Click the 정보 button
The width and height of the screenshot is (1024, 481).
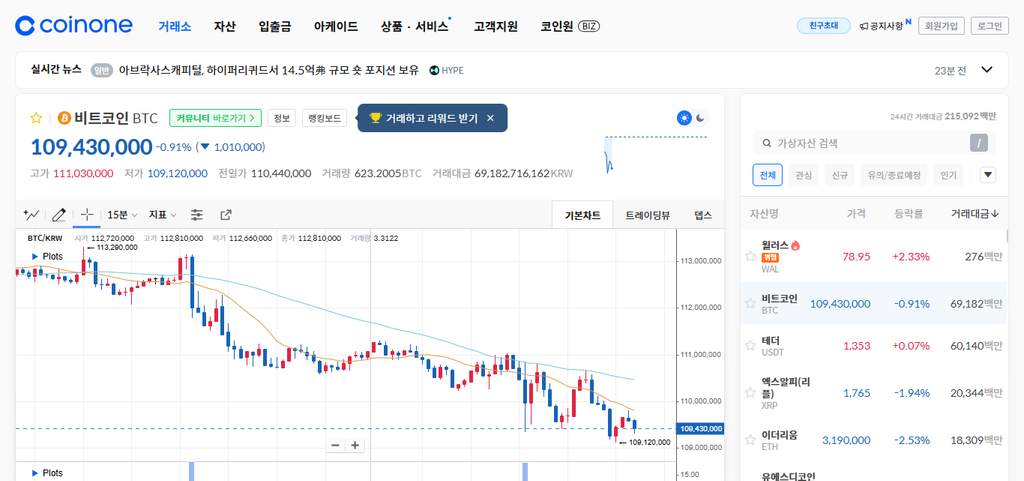[281, 118]
